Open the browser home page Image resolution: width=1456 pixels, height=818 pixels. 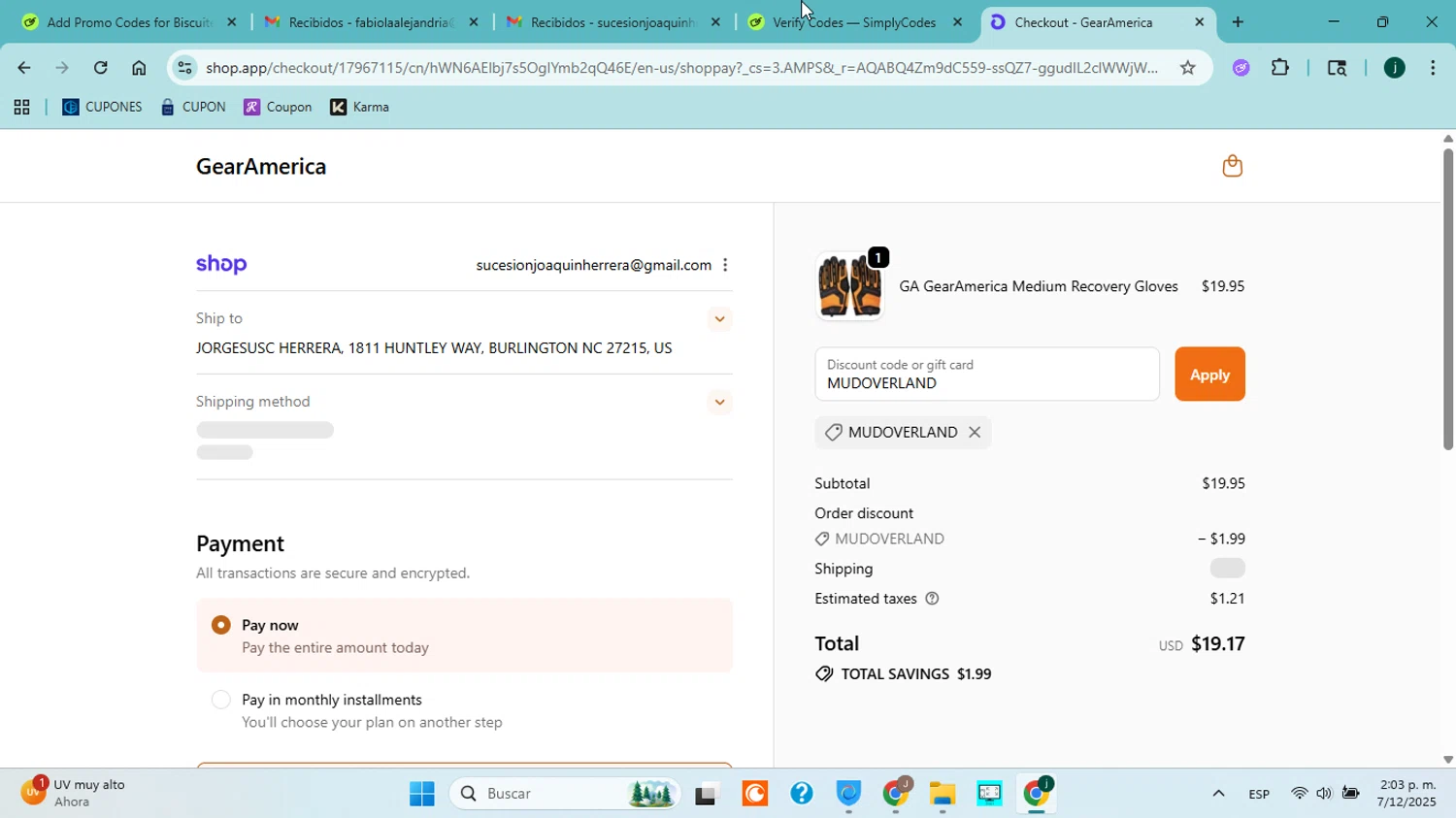(x=139, y=68)
